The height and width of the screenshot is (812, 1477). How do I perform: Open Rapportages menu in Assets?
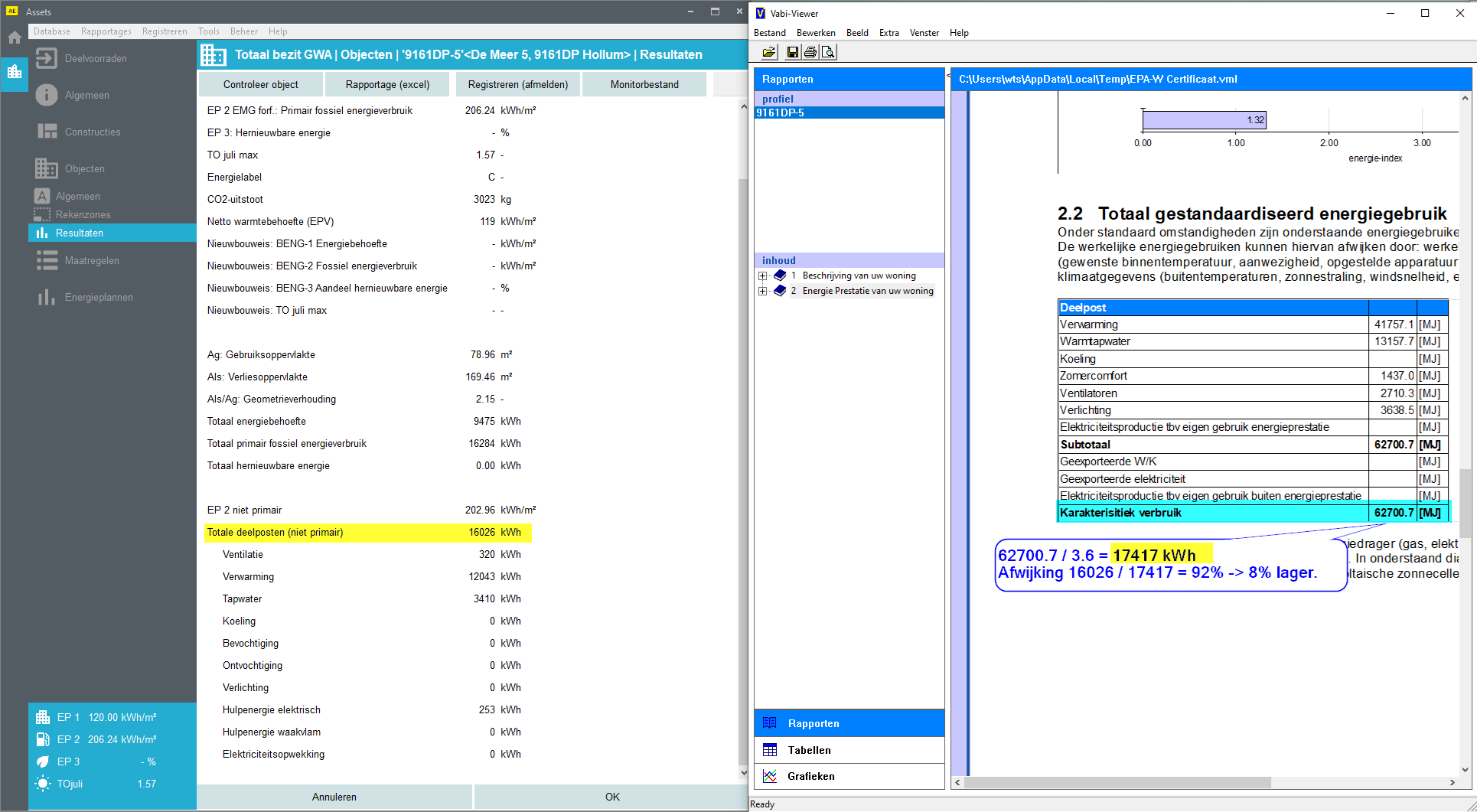[106, 31]
